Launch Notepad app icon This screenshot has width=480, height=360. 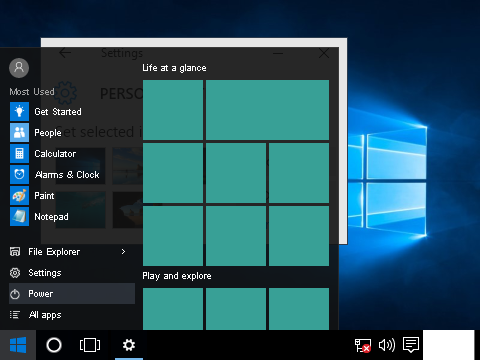click(x=19, y=216)
